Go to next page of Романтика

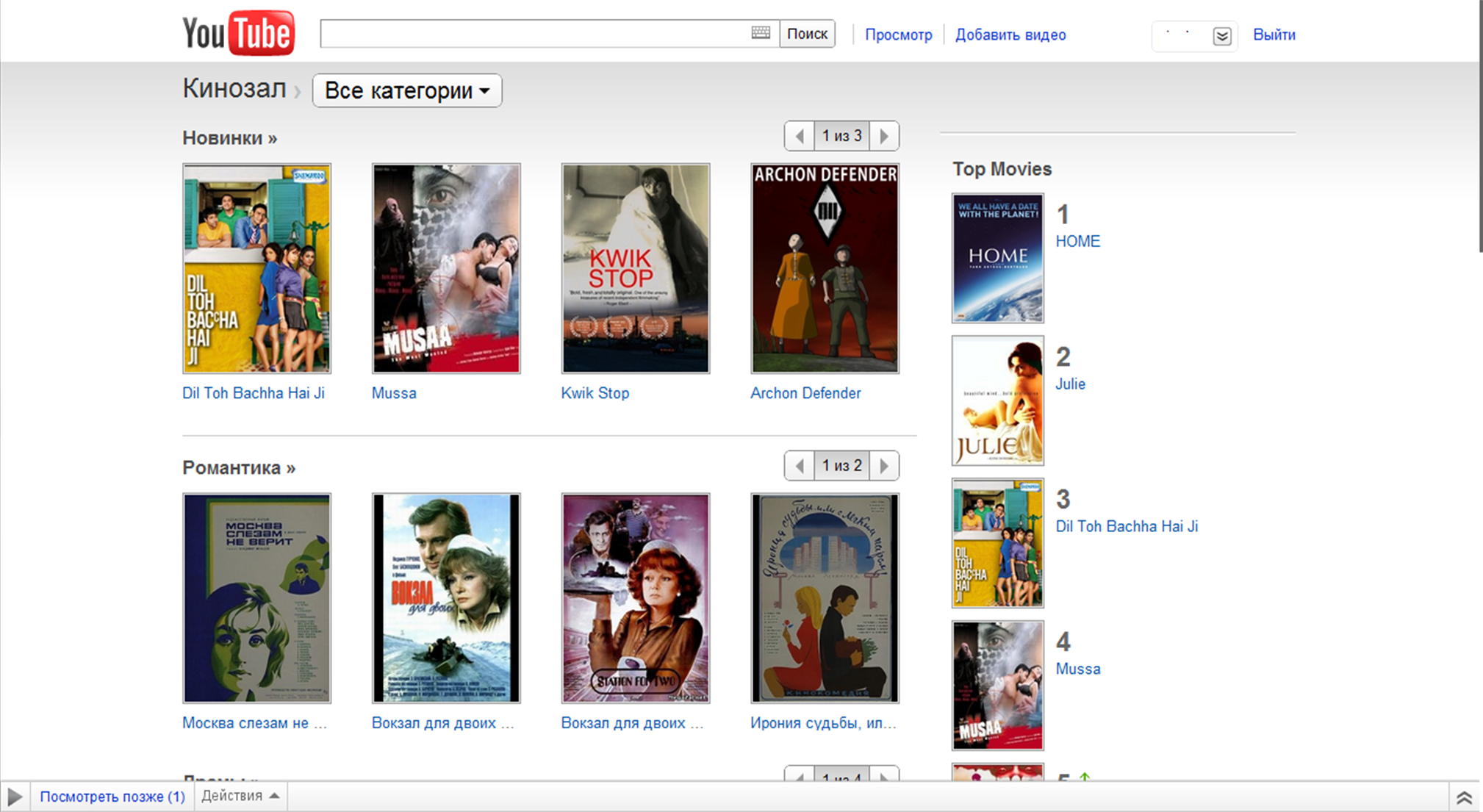pyautogui.click(x=884, y=466)
